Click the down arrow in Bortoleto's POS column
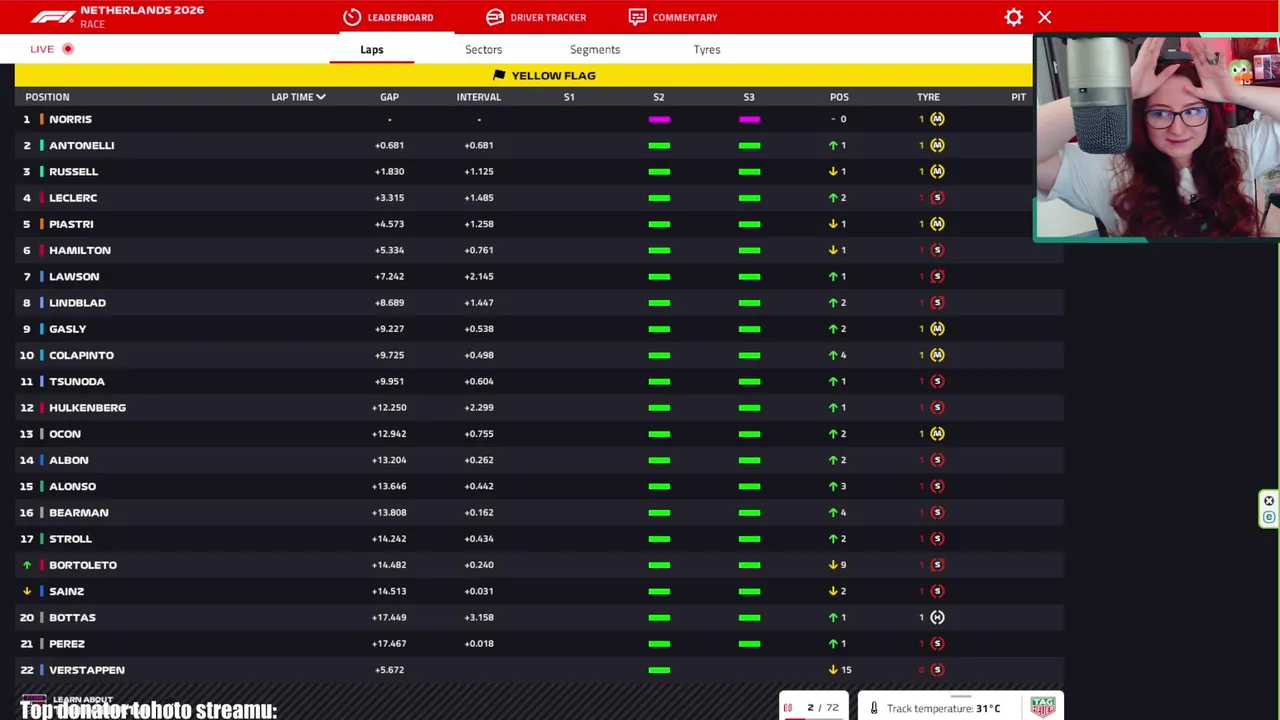The height and width of the screenshot is (720, 1280). pos(833,565)
